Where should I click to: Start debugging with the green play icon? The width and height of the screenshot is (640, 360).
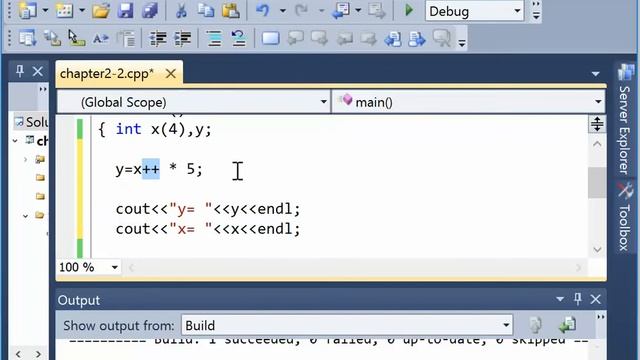pyautogui.click(x=409, y=11)
